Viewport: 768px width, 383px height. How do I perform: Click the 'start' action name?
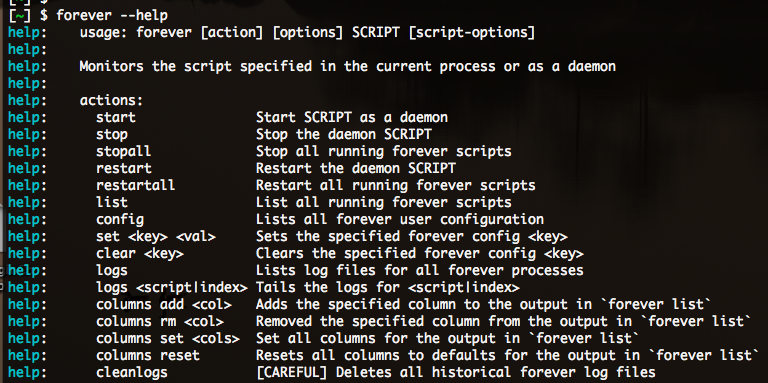[x=116, y=118]
